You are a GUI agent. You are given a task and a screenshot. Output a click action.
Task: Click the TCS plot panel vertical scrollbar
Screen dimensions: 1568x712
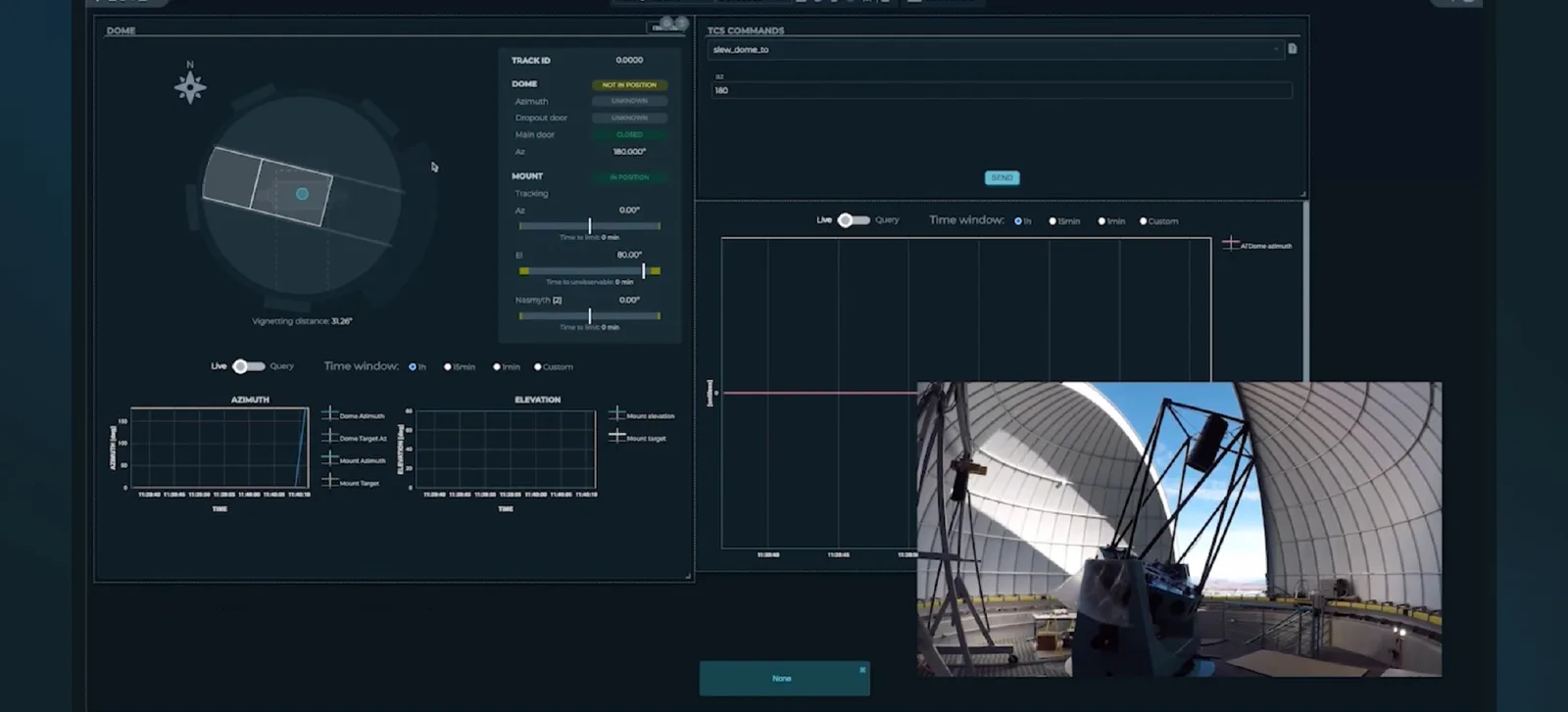[x=1305, y=292]
